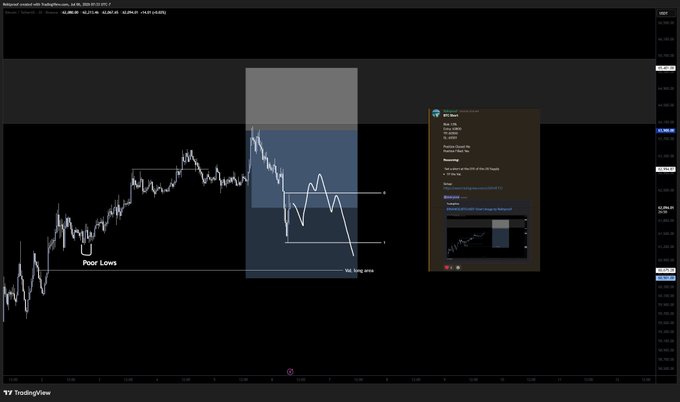Select the lower horizontal line labeled 1
This screenshot has height=402, width=680.
pyautogui.click(x=334, y=242)
